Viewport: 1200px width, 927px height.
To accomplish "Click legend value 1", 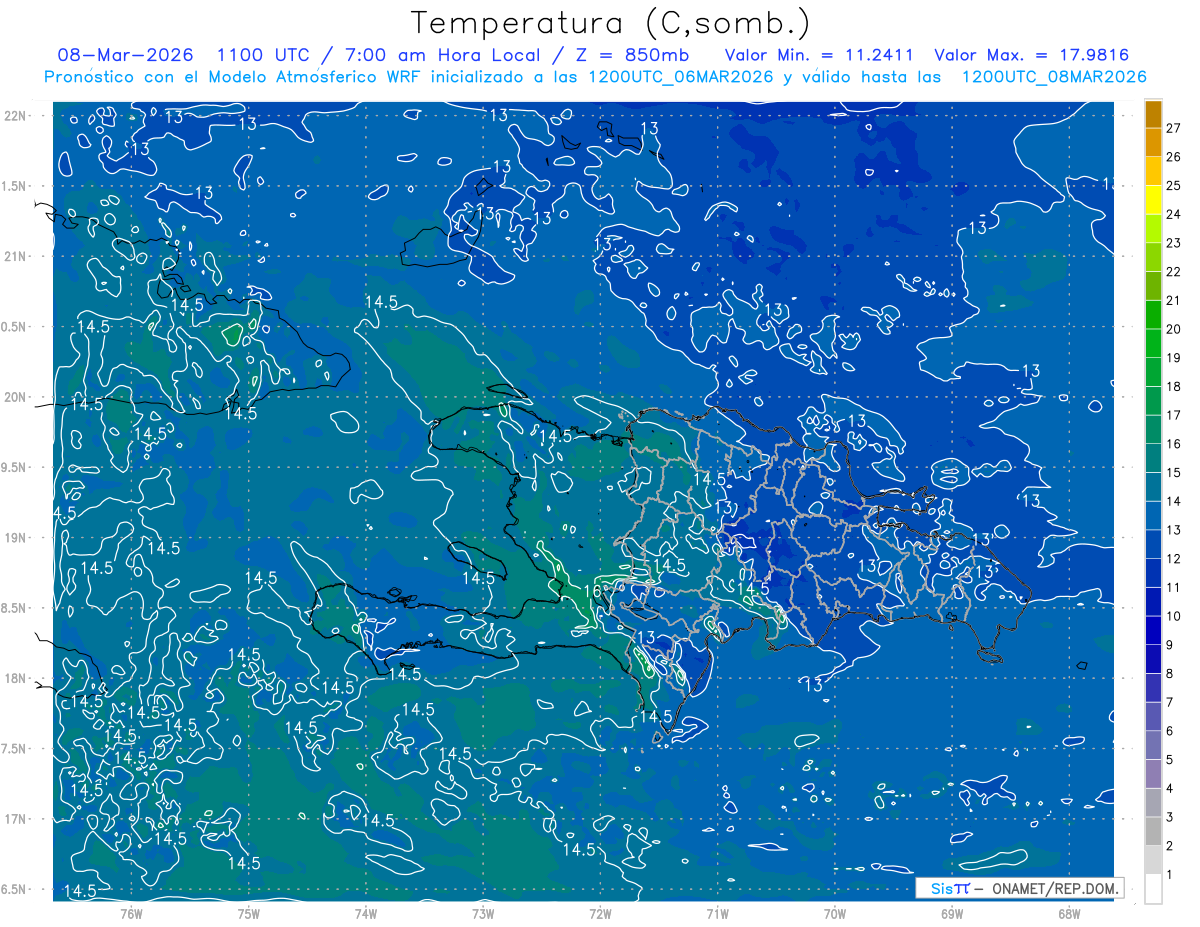I will coord(1169,874).
